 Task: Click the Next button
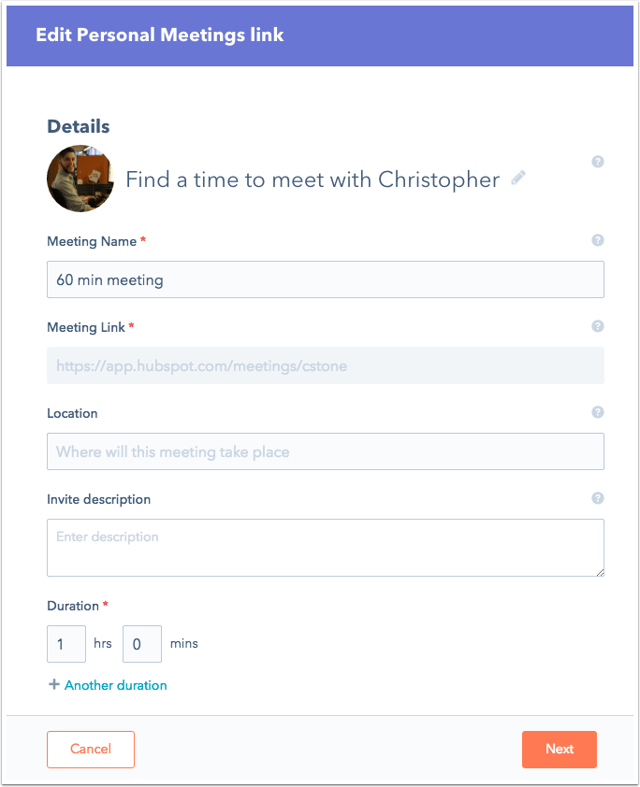(x=559, y=749)
